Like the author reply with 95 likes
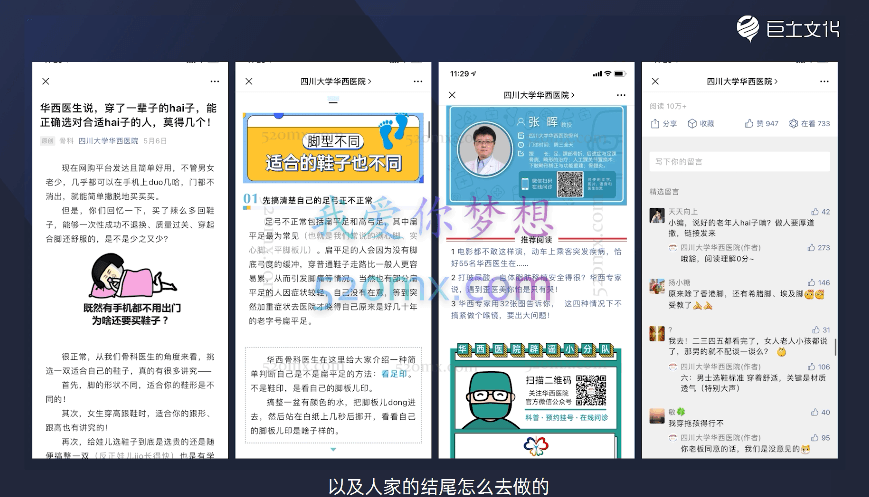Image resolution: width=869 pixels, height=497 pixels. pyautogui.click(x=820, y=438)
